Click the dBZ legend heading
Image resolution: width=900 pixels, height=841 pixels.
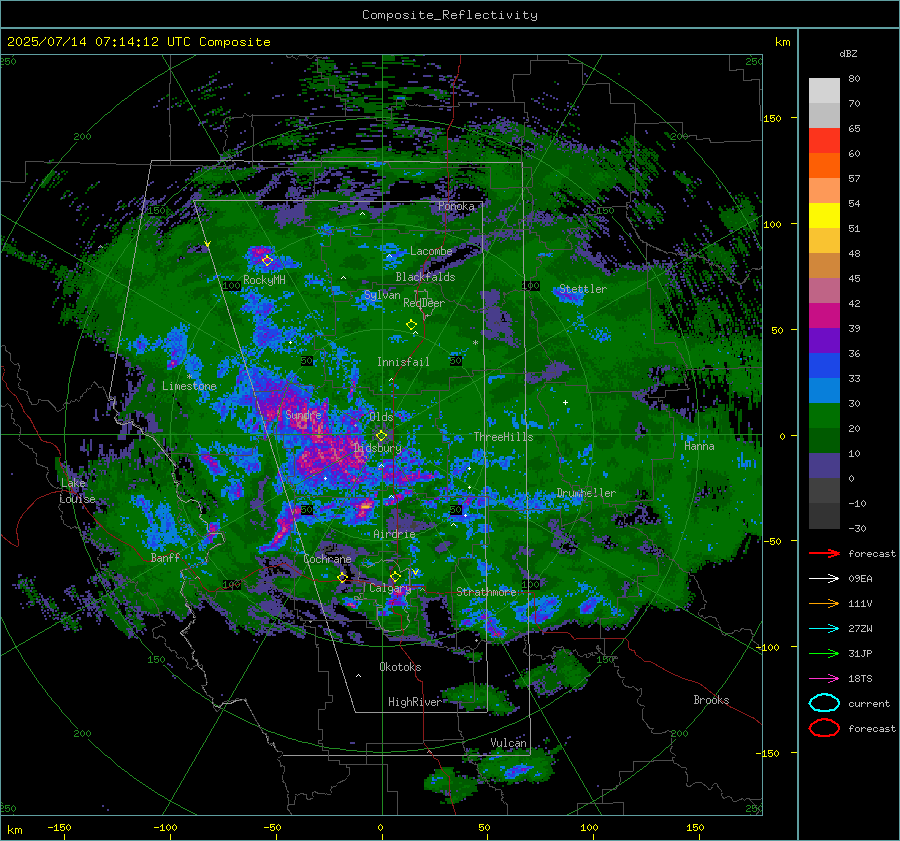(848, 53)
